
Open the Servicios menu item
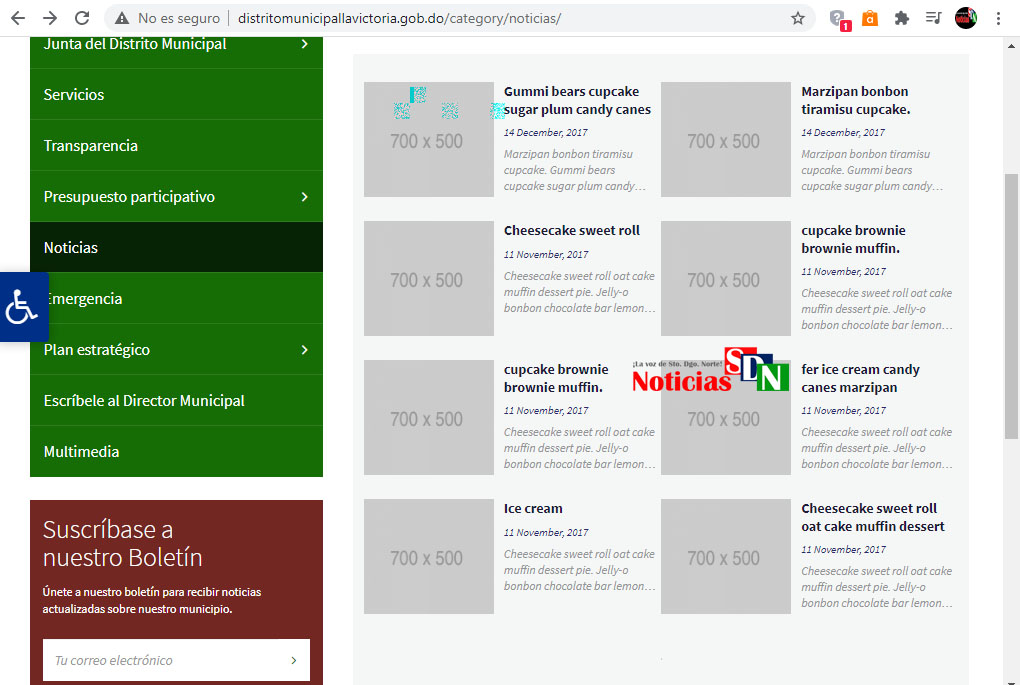pos(74,95)
